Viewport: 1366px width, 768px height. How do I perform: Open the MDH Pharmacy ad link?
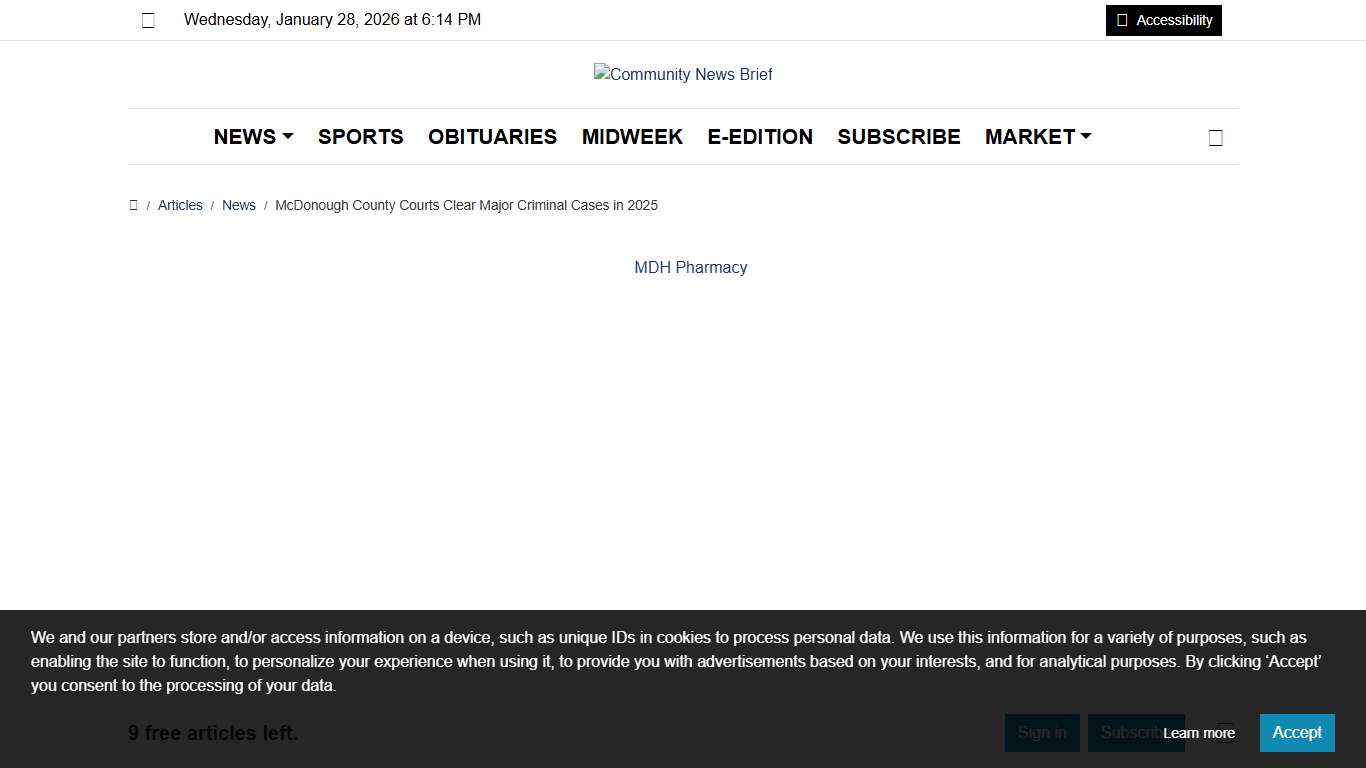click(690, 267)
